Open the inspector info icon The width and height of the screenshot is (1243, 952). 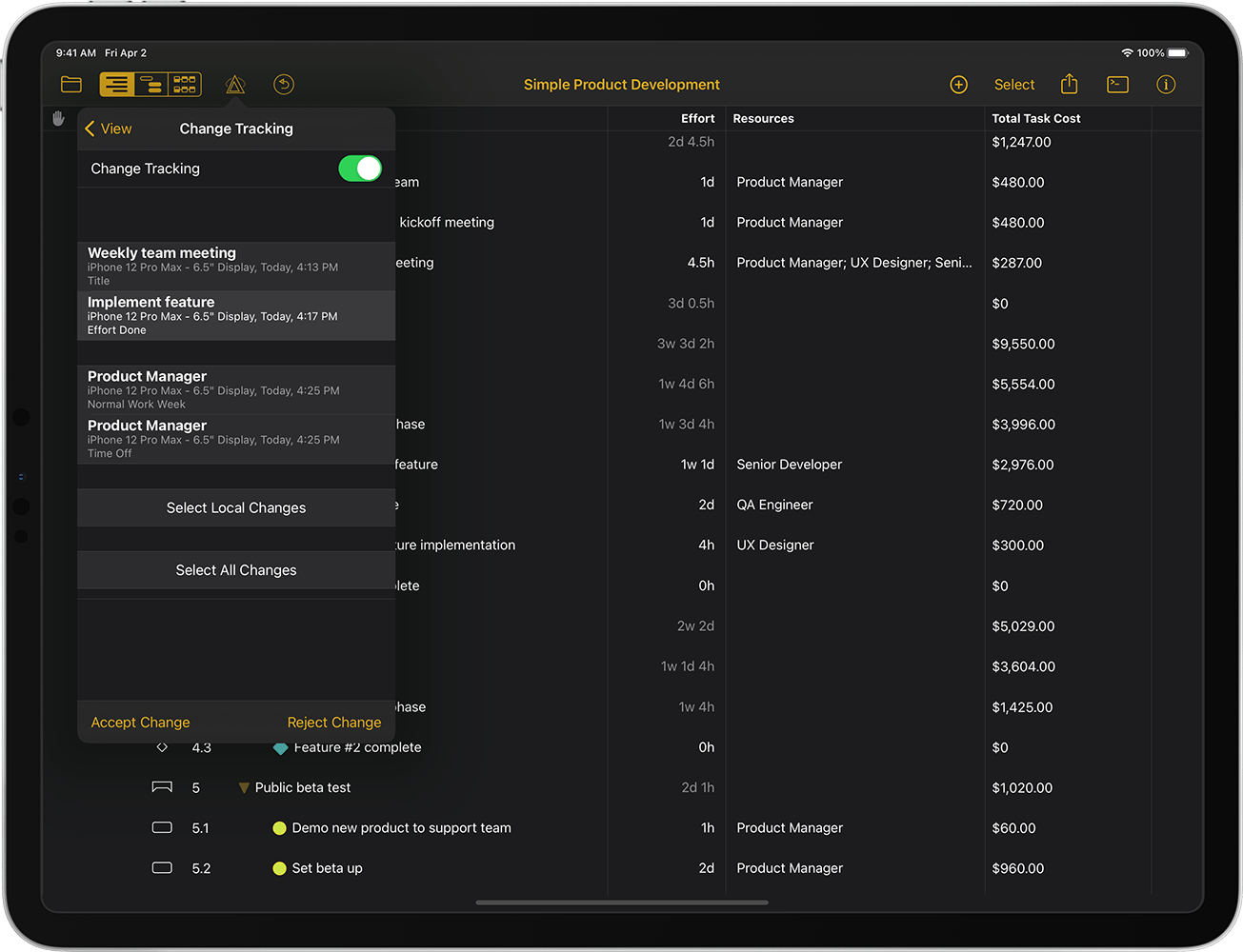1166,85
